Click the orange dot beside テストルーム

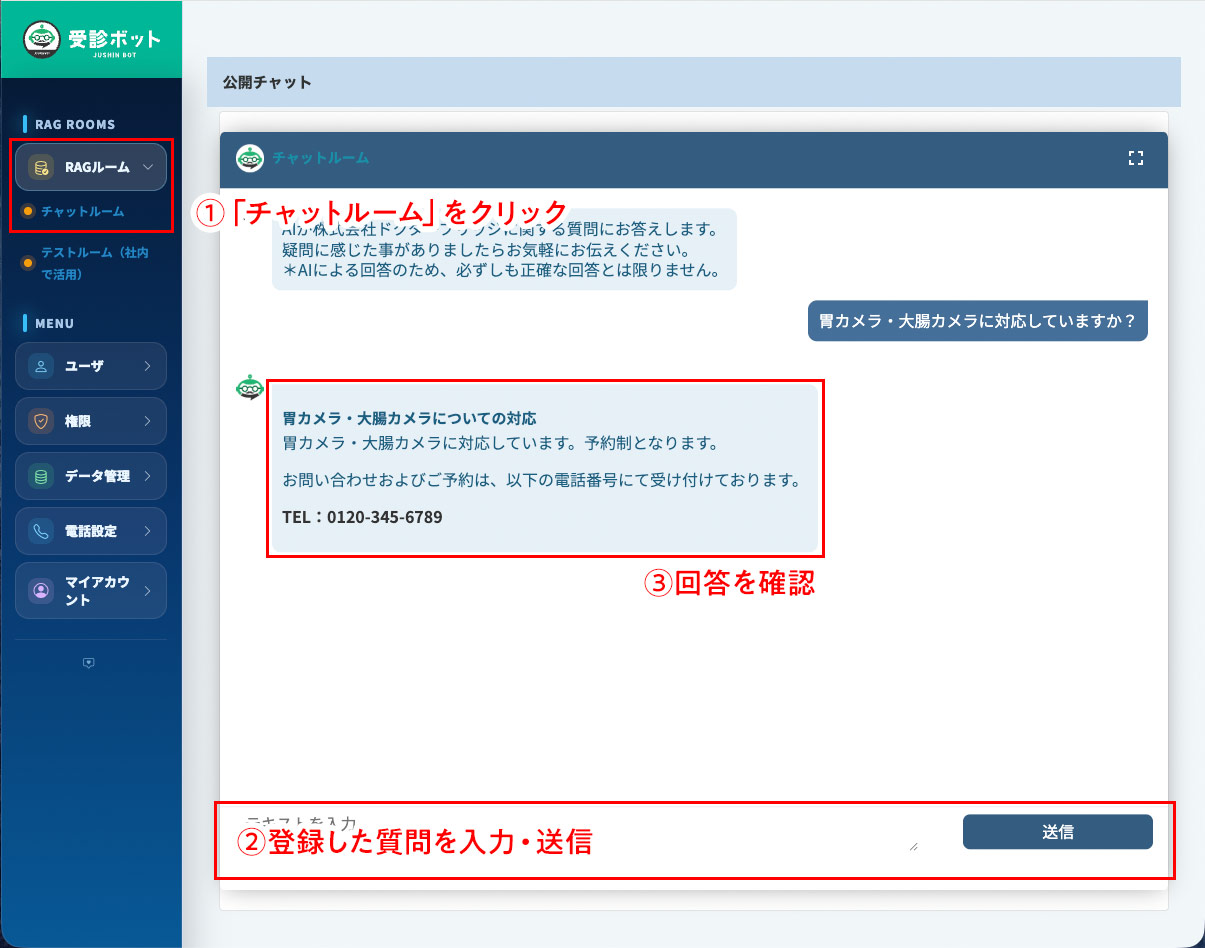28,263
